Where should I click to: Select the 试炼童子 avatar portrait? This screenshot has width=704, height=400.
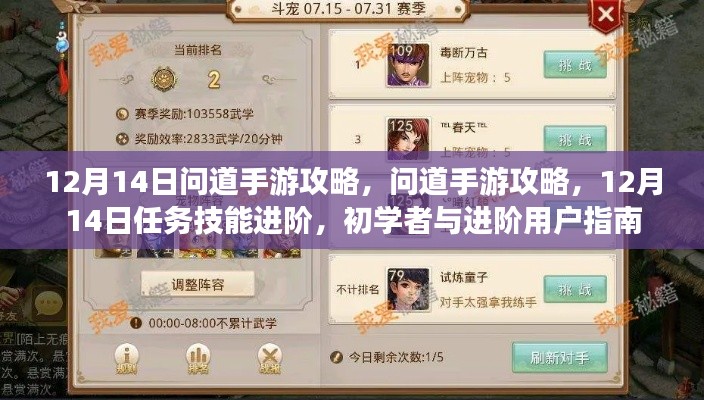click(408, 290)
